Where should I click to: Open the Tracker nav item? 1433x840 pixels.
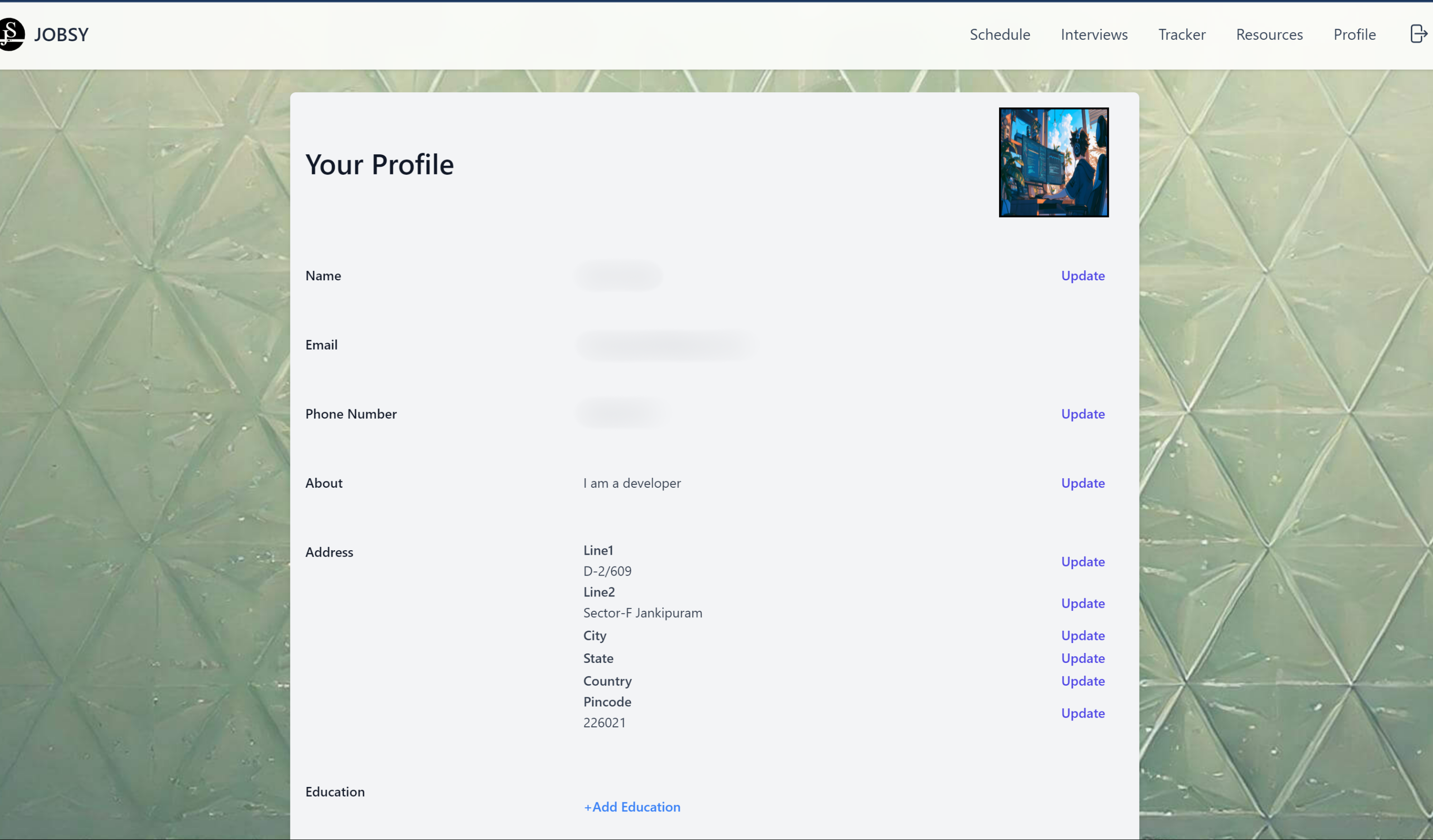pyautogui.click(x=1182, y=35)
